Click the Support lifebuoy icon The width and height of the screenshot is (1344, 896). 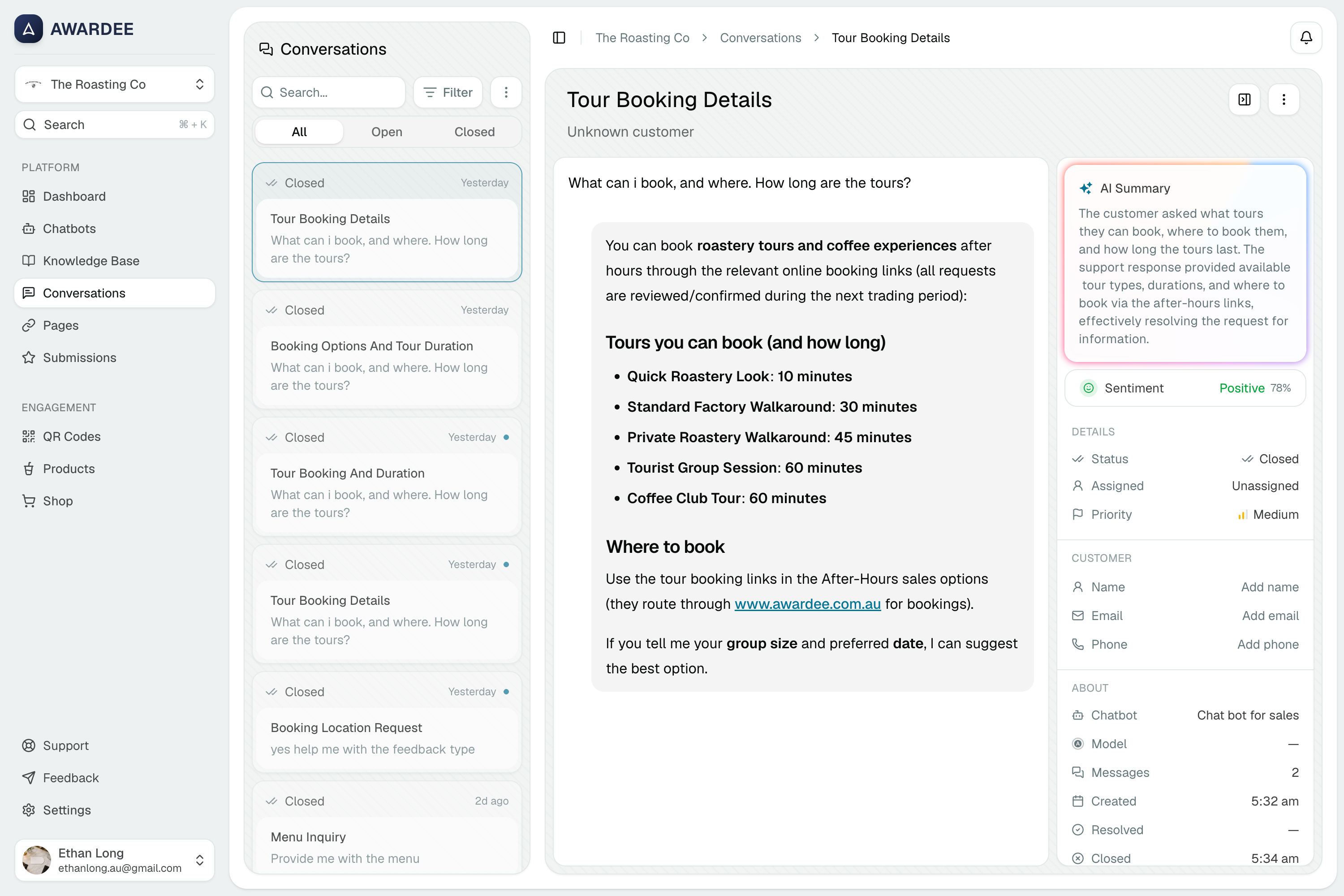[29, 746]
